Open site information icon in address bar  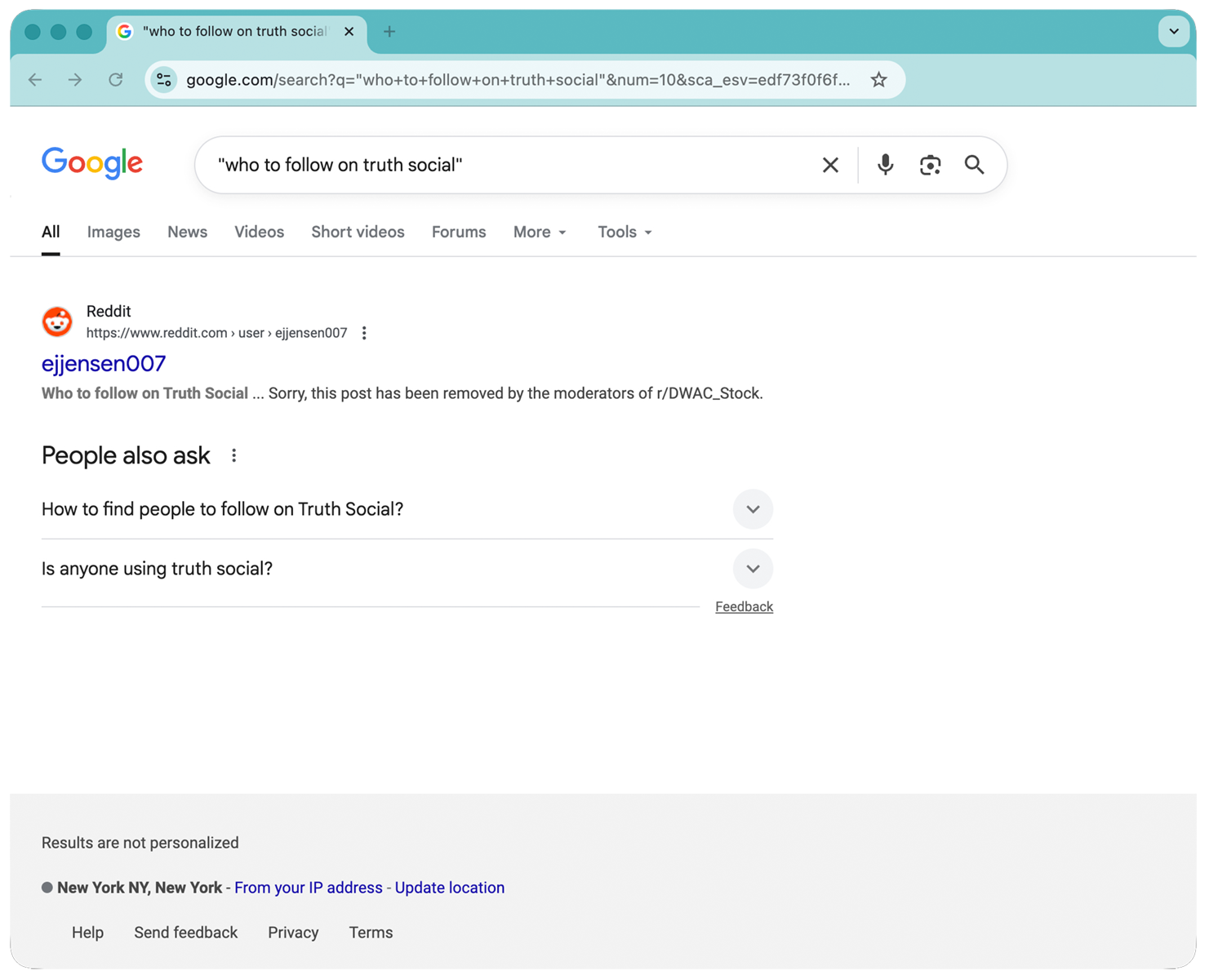pyautogui.click(x=164, y=80)
